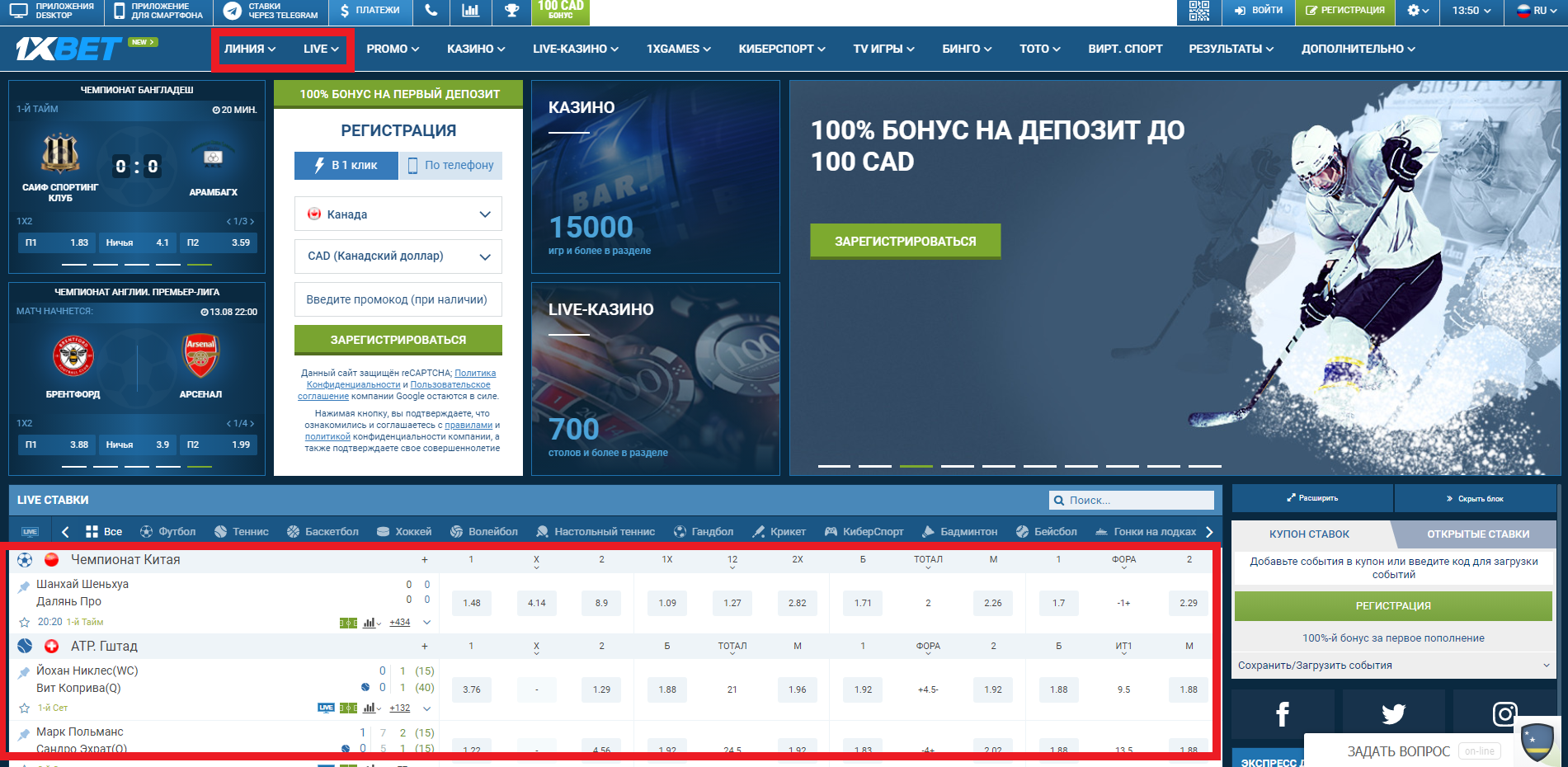1568x767 pixels.
Task: Click Расширить to expand the block
Action: (x=1312, y=498)
